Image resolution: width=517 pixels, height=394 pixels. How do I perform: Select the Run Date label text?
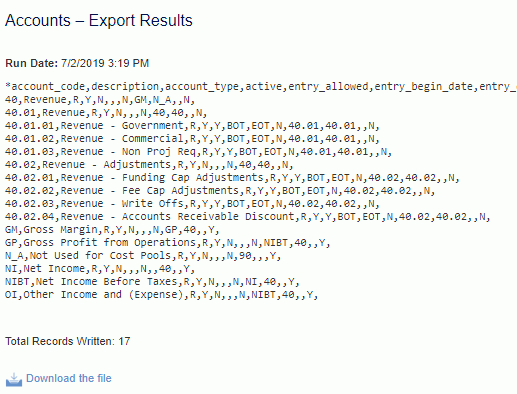pyautogui.click(x=32, y=63)
